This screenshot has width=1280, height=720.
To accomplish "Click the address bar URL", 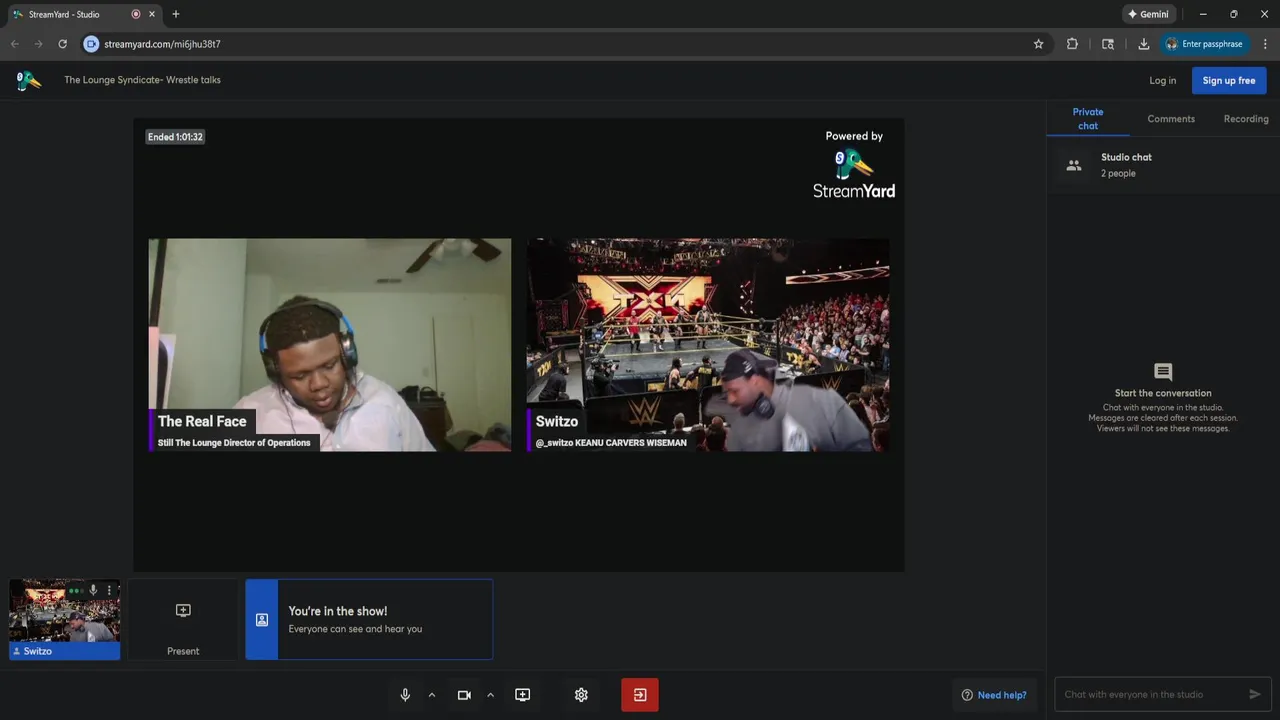I will coord(162,44).
